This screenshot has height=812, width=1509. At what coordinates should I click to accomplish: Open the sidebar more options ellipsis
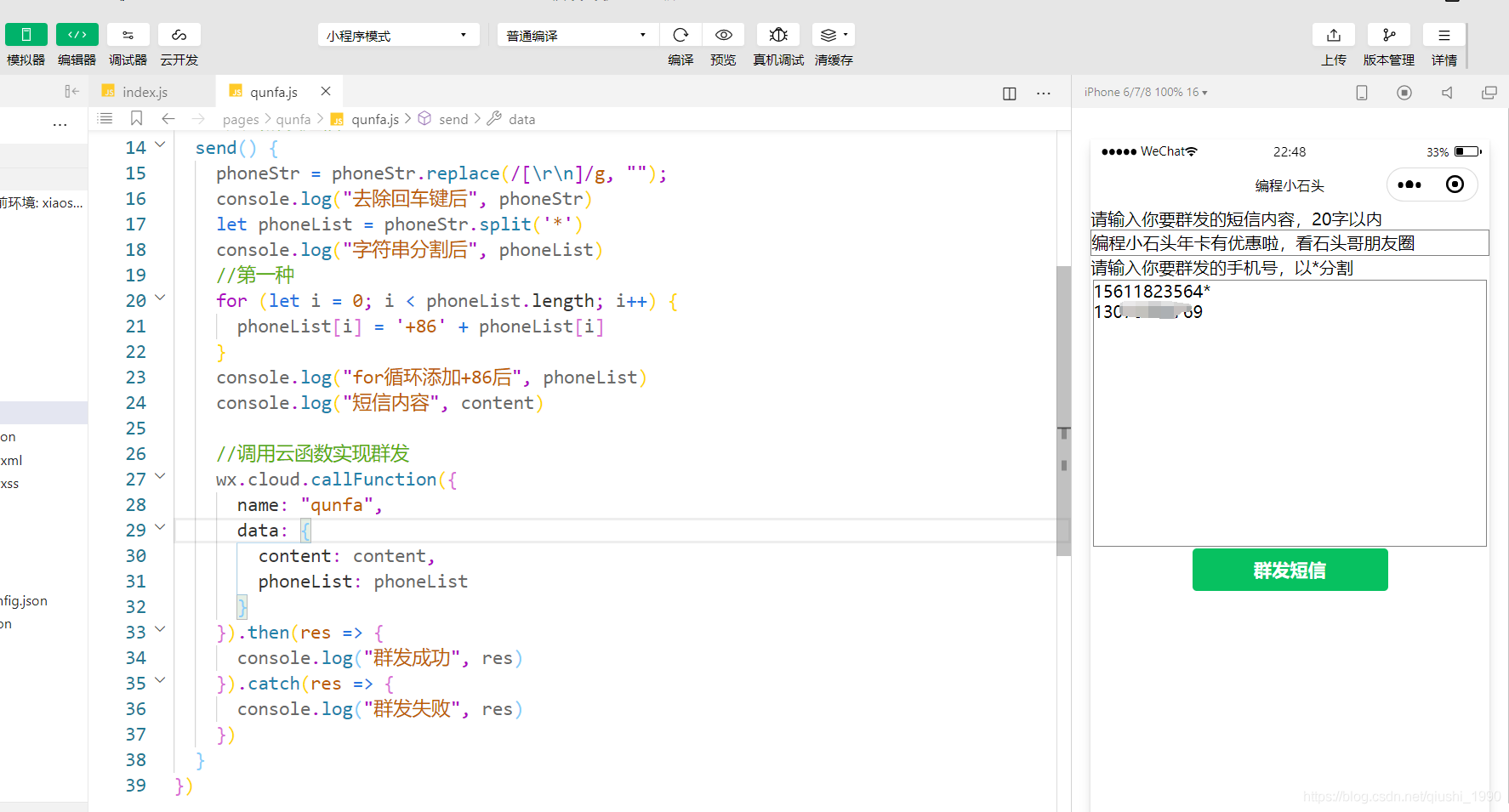60,124
